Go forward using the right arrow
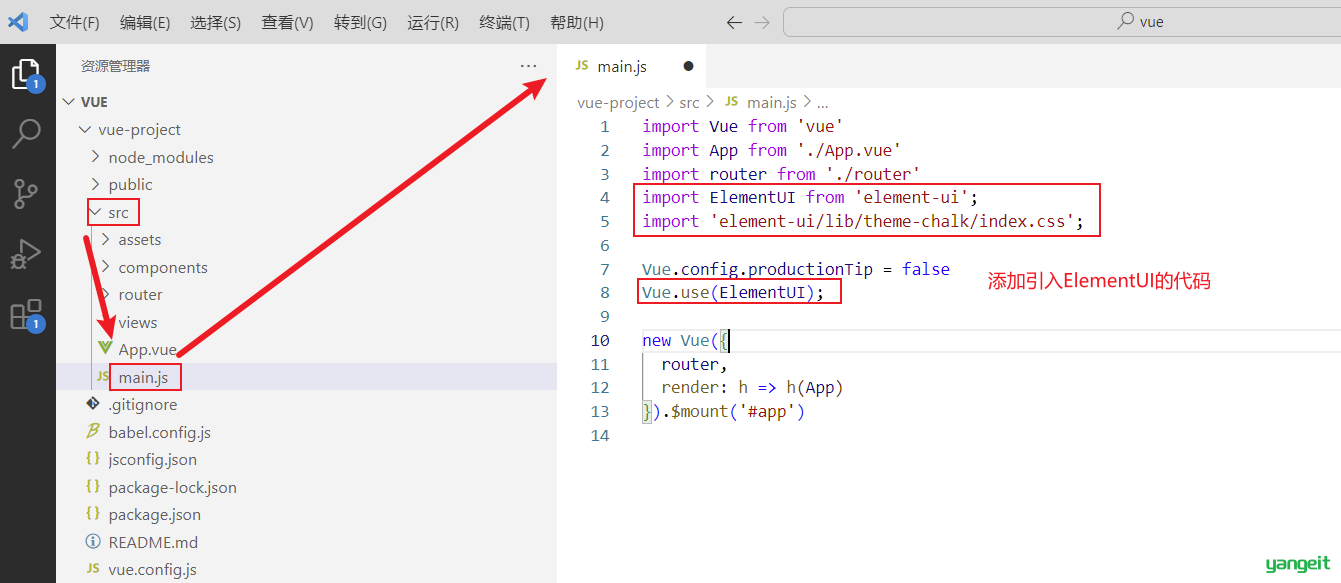This screenshot has width=1341, height=583. [x=762, y=22]
